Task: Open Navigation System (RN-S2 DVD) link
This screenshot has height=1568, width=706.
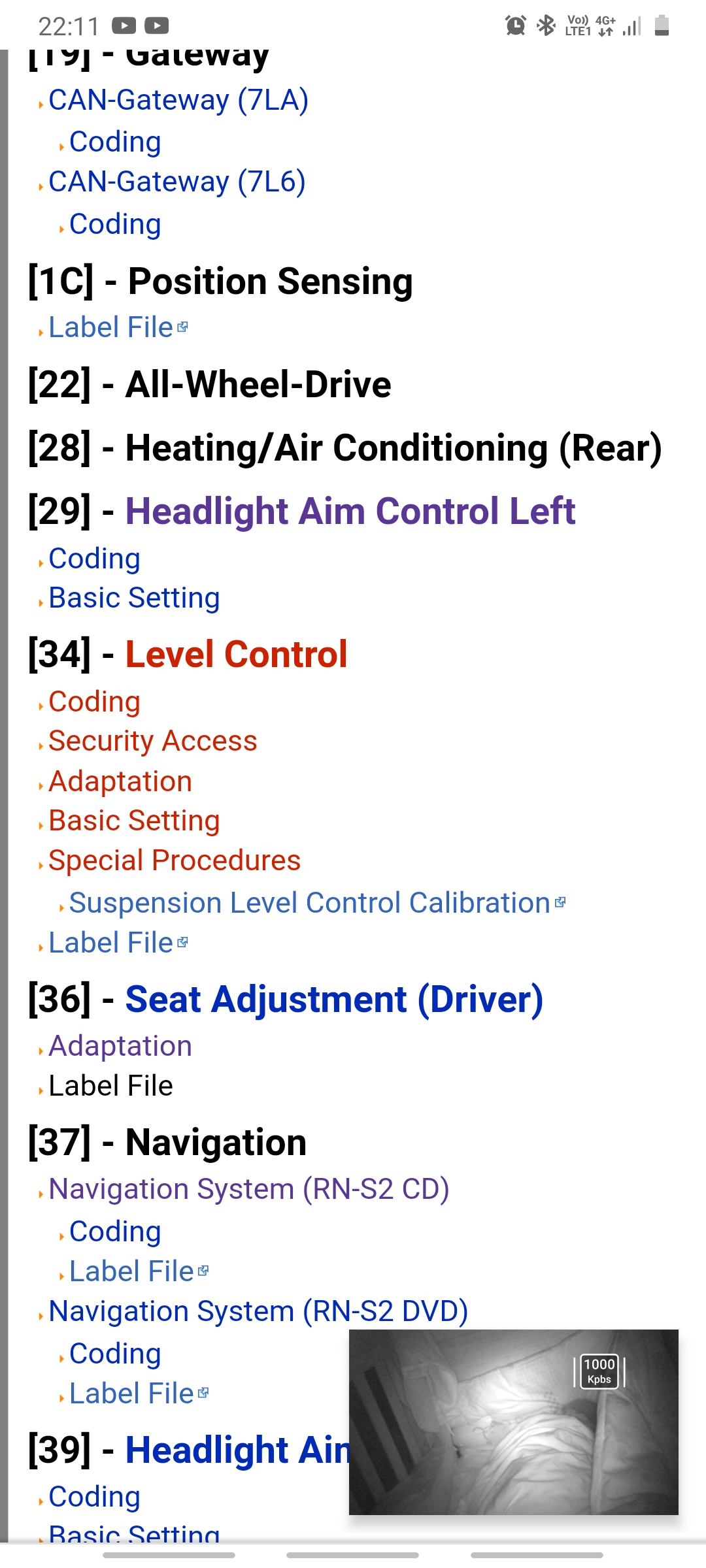Action: [258, 1311]
